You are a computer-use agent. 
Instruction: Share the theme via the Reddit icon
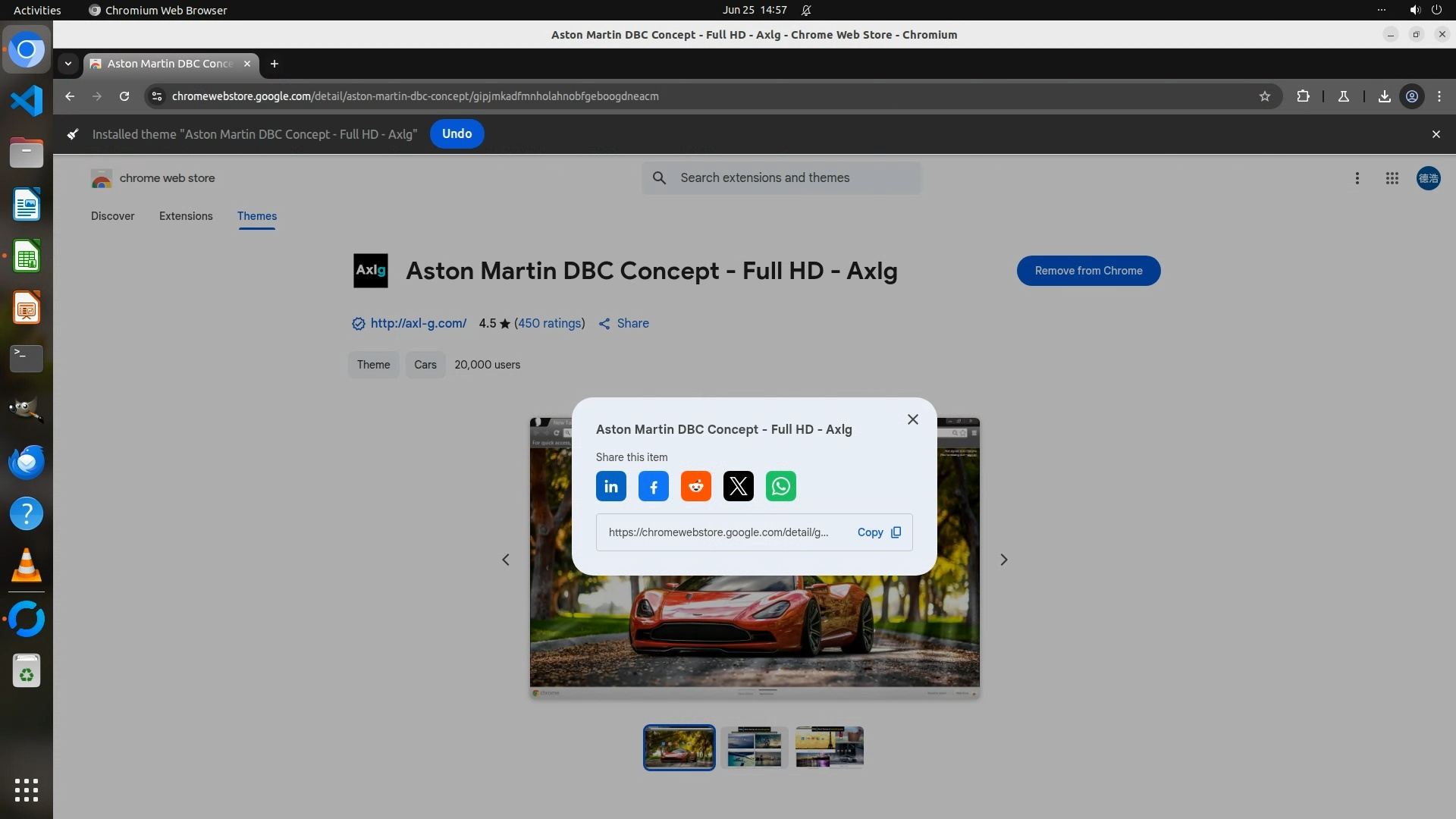(x=695, y=486)
